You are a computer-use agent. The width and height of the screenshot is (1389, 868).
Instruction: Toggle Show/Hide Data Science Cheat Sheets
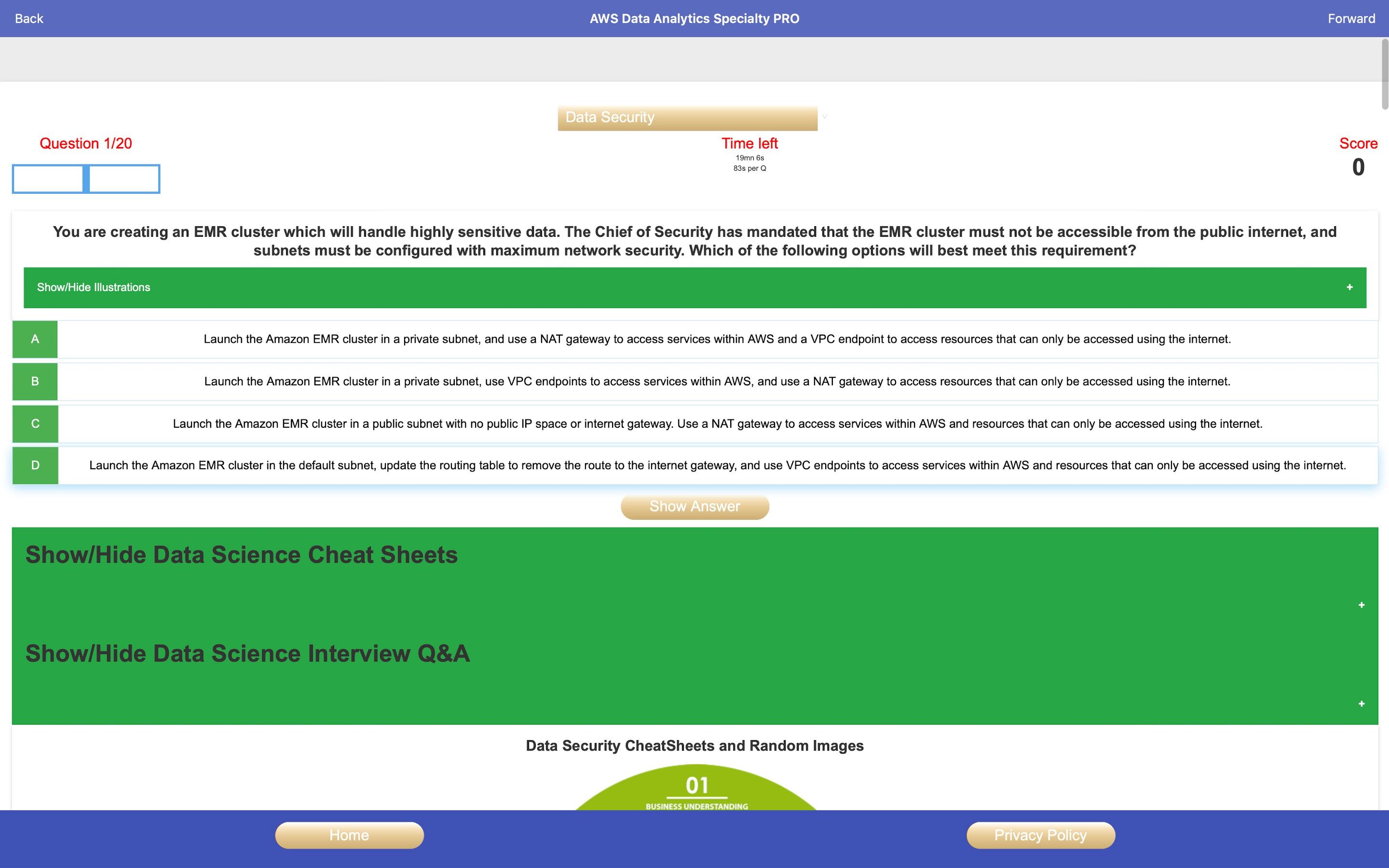coord(694,576)
